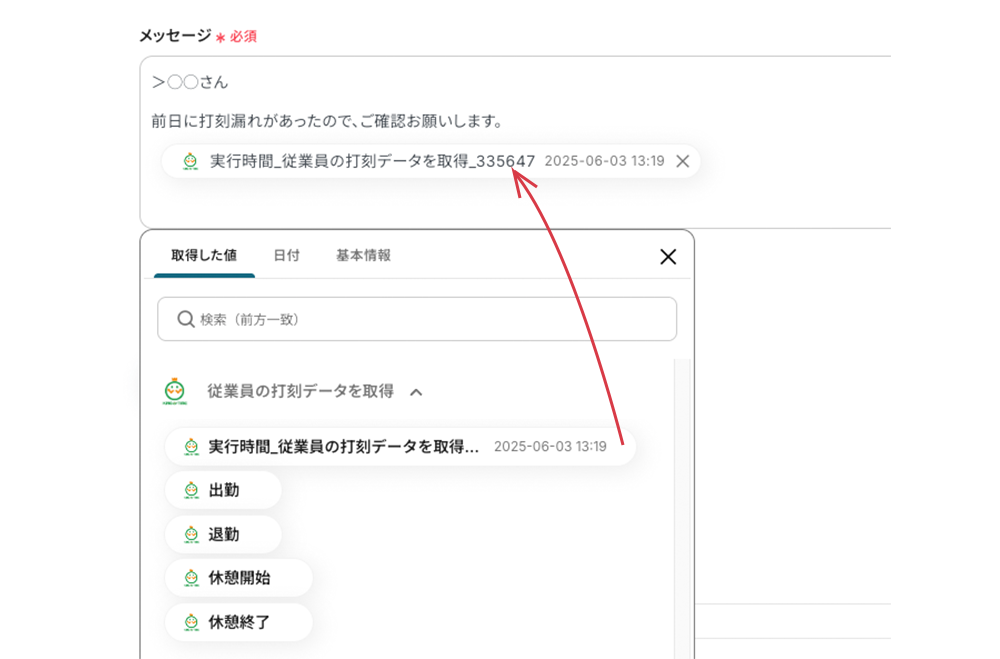Close the value picker popup
Image resolution: width=1000 pixels, height=659 pixels.
pos(668,257)
